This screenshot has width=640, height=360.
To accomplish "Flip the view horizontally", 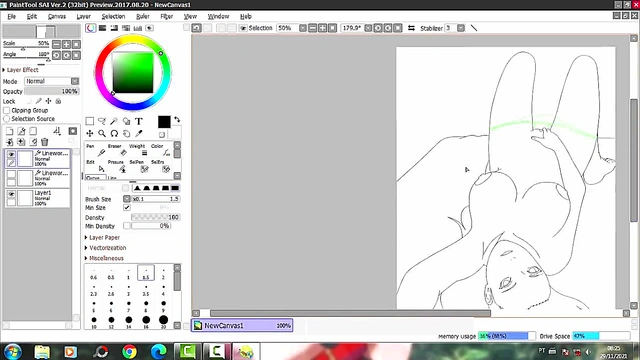I will tap(411, 28).
